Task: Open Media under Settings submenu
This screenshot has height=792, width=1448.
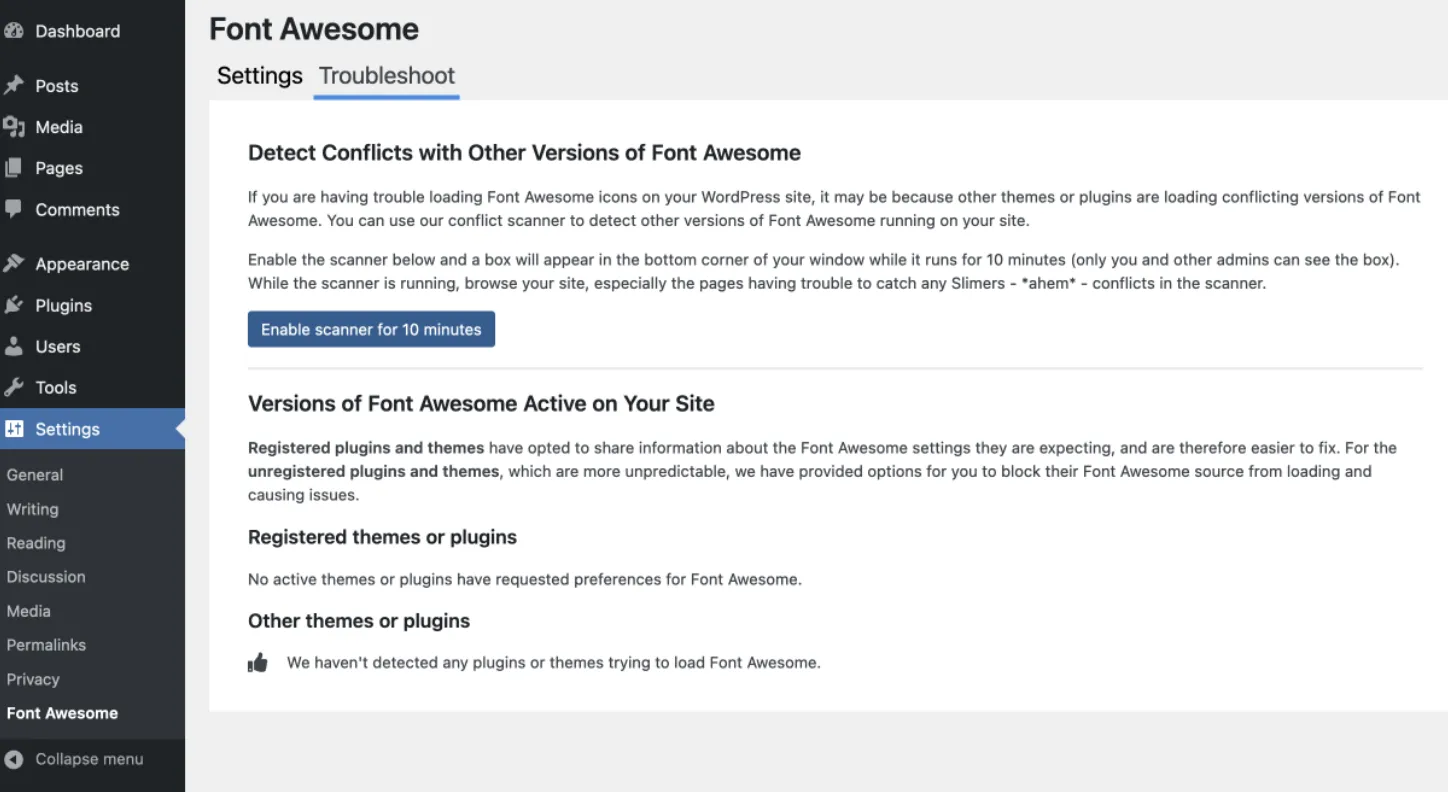Action: point(28,611)
